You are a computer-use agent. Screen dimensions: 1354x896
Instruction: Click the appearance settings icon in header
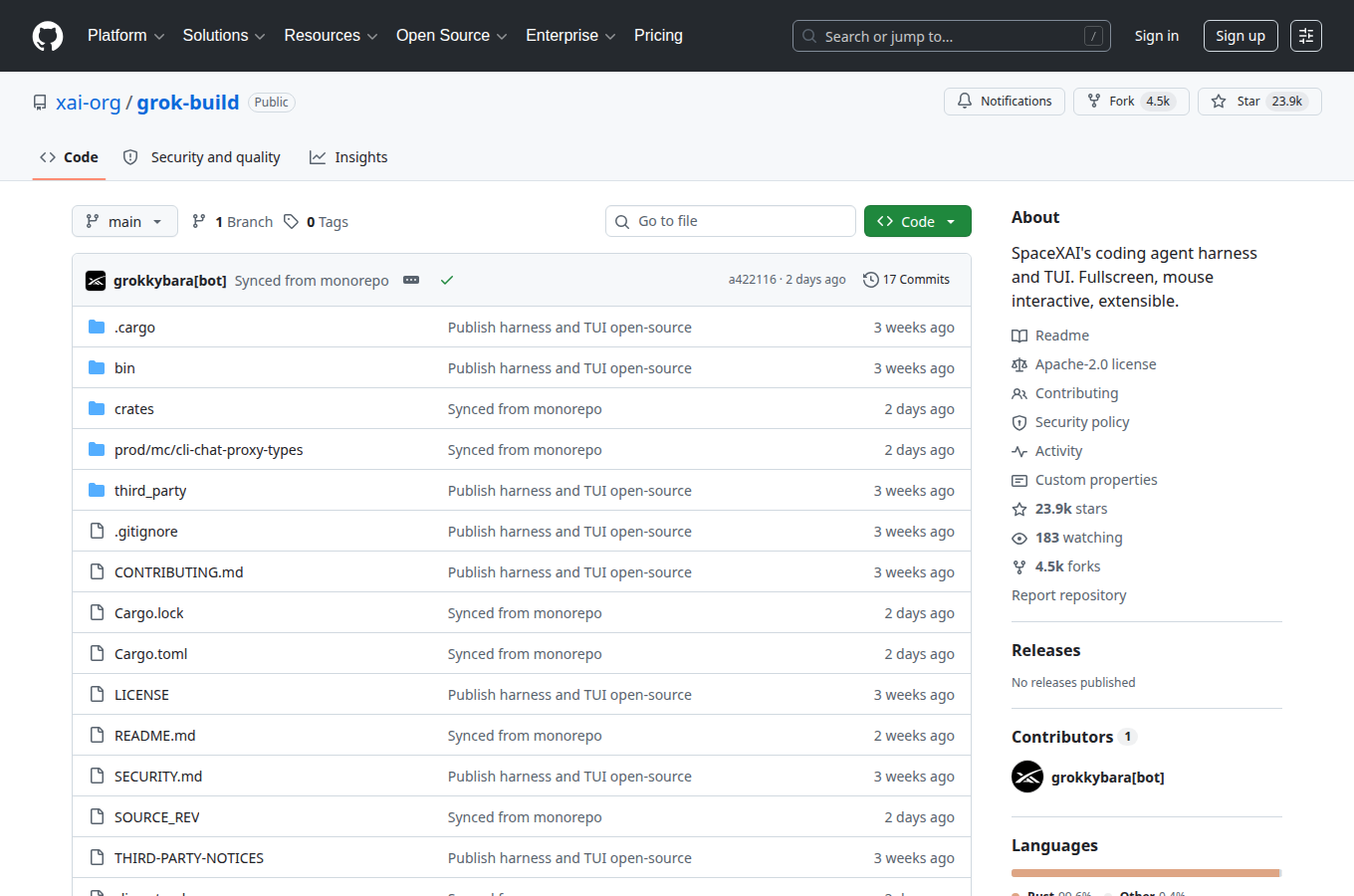1306,36
